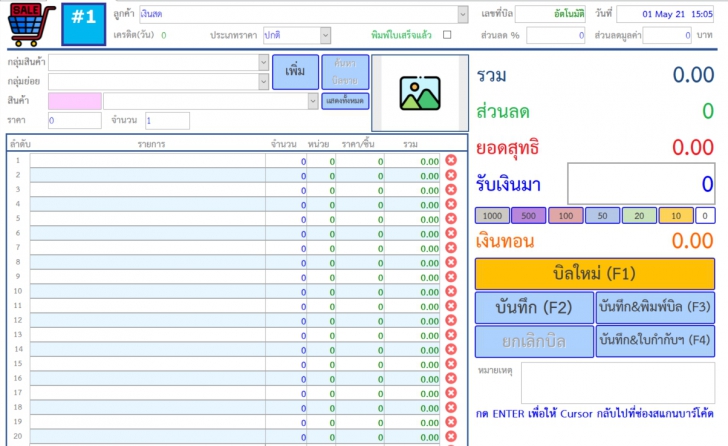
Task: Click the รายการ column header
Action: [151, 144]
